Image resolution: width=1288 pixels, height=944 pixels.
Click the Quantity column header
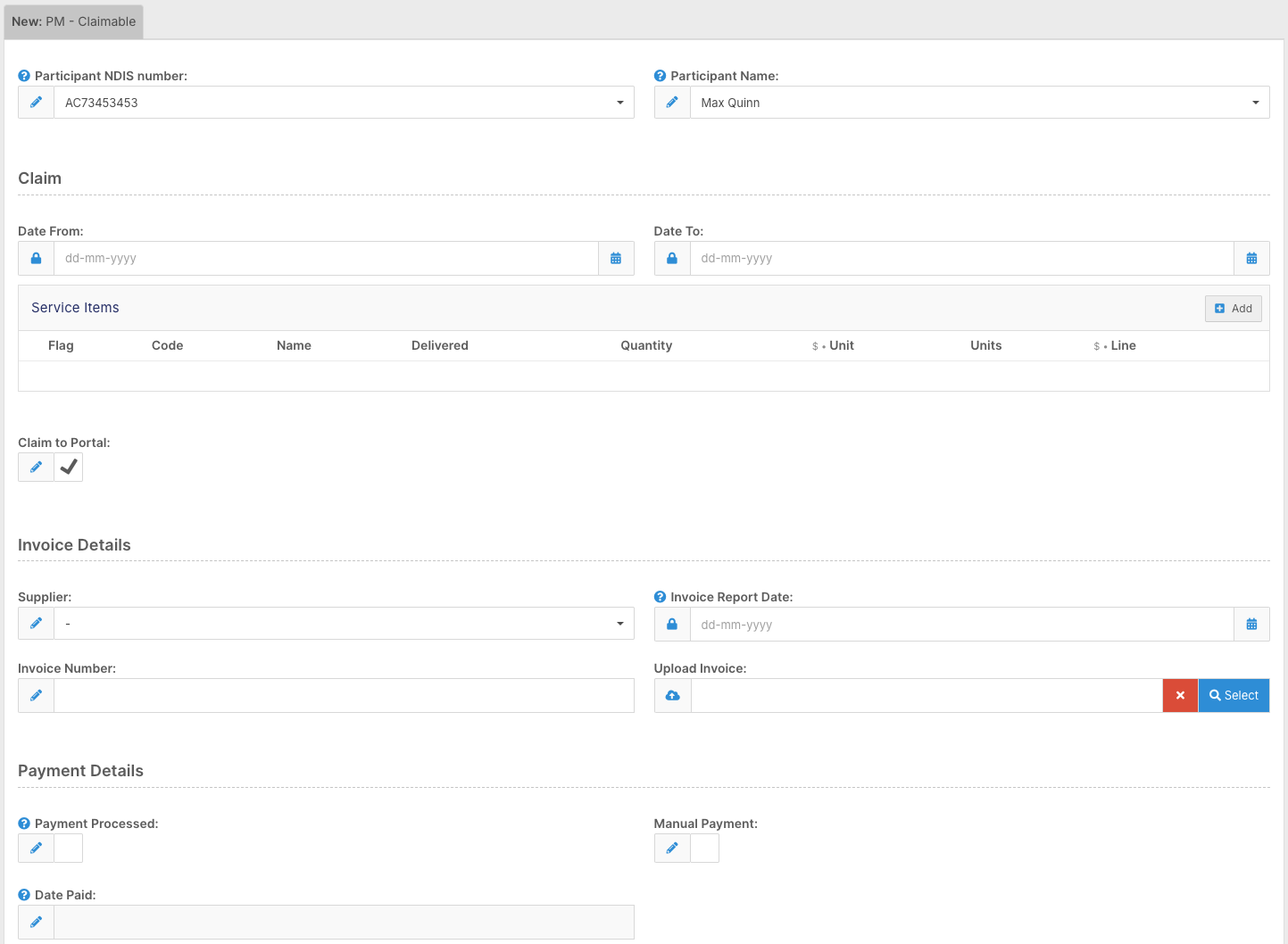pos(646,345)
